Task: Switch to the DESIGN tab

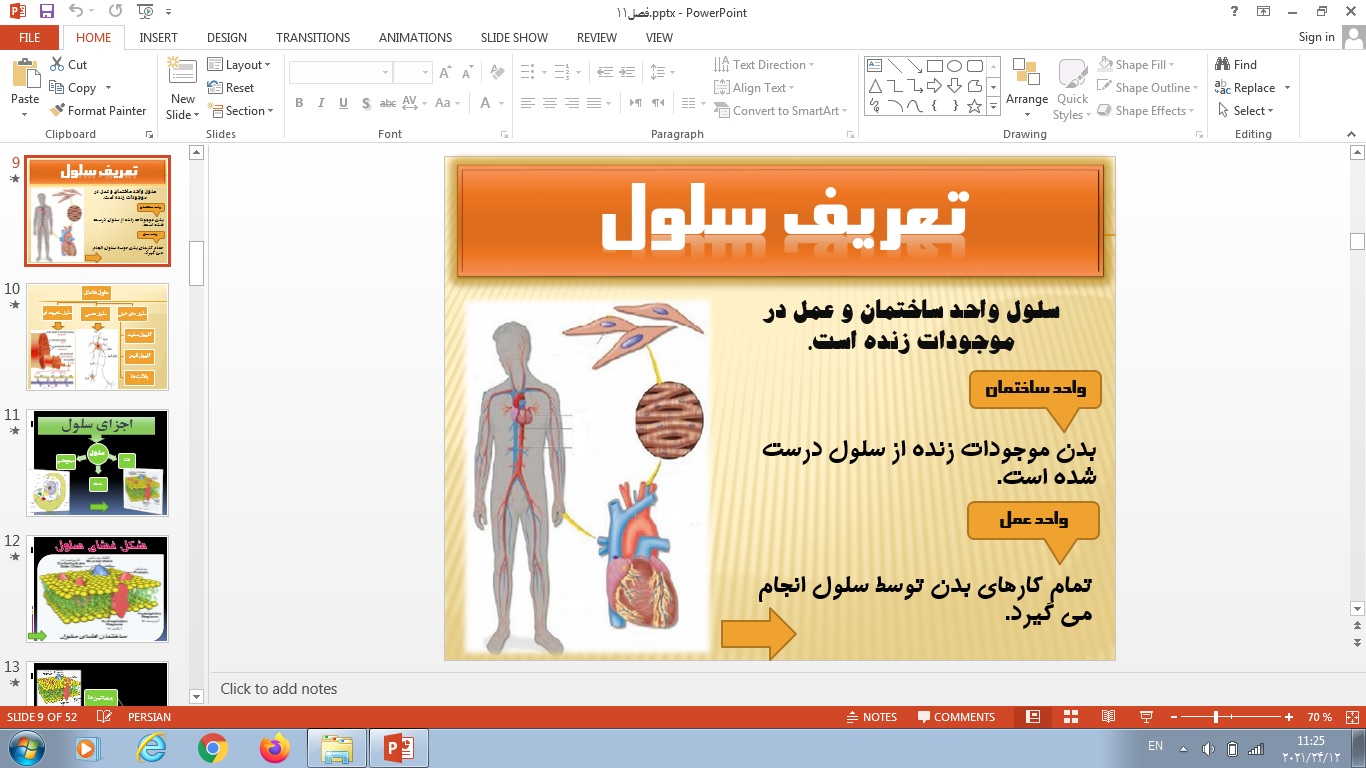Action: tap(227, 37)
